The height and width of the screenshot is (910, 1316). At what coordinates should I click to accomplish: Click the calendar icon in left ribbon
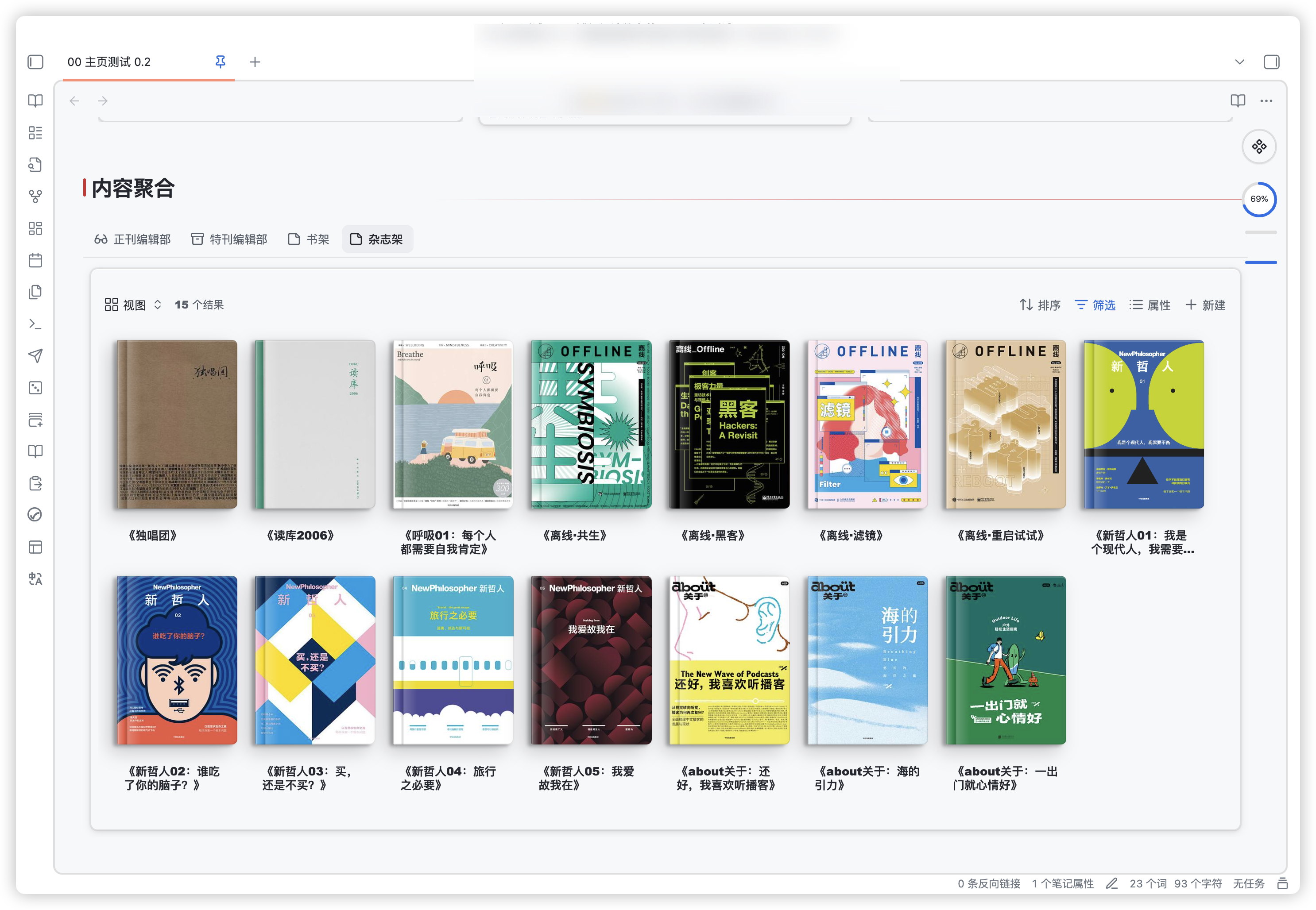35,261
